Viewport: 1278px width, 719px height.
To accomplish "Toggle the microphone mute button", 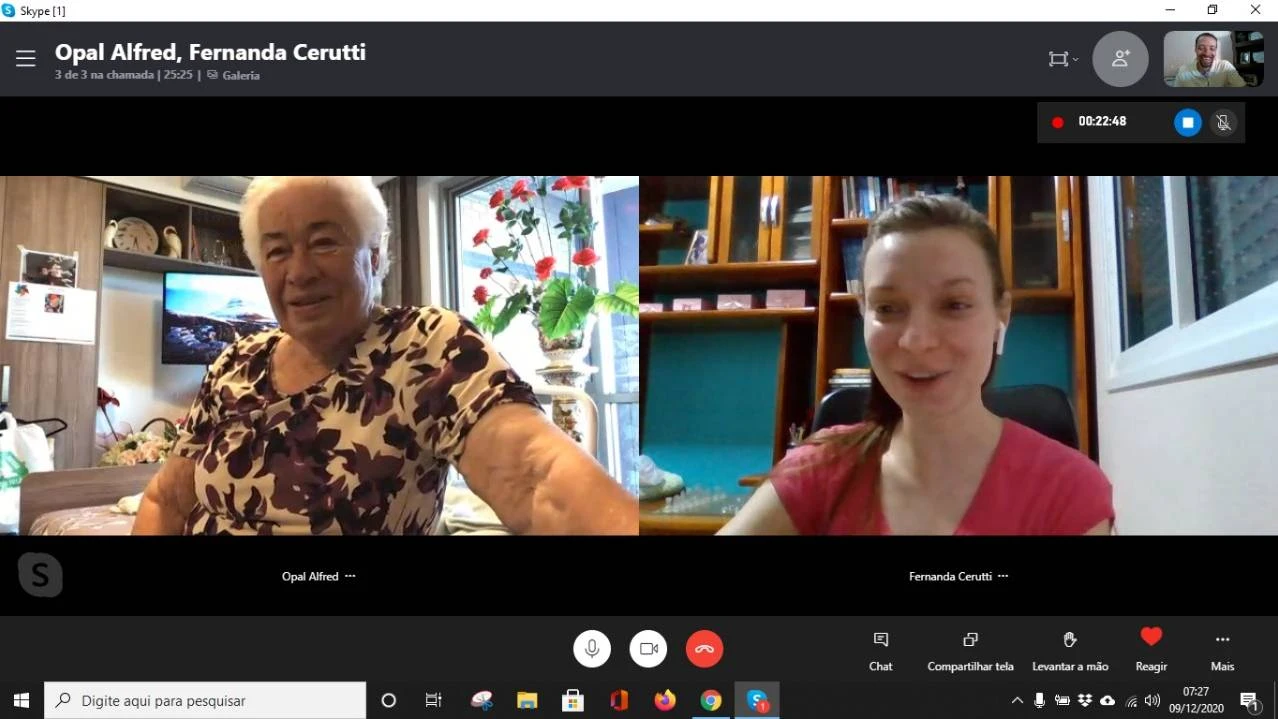I will (592, 649).
